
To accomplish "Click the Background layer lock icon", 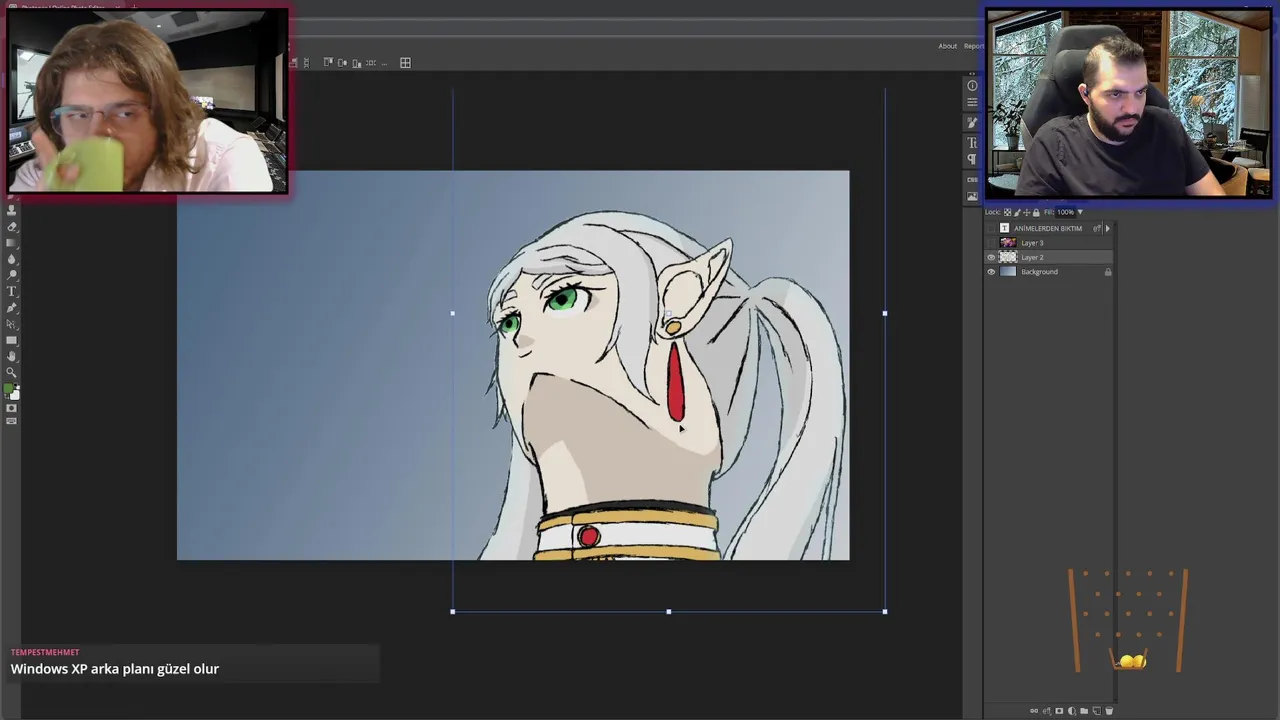I will 1108,272.
